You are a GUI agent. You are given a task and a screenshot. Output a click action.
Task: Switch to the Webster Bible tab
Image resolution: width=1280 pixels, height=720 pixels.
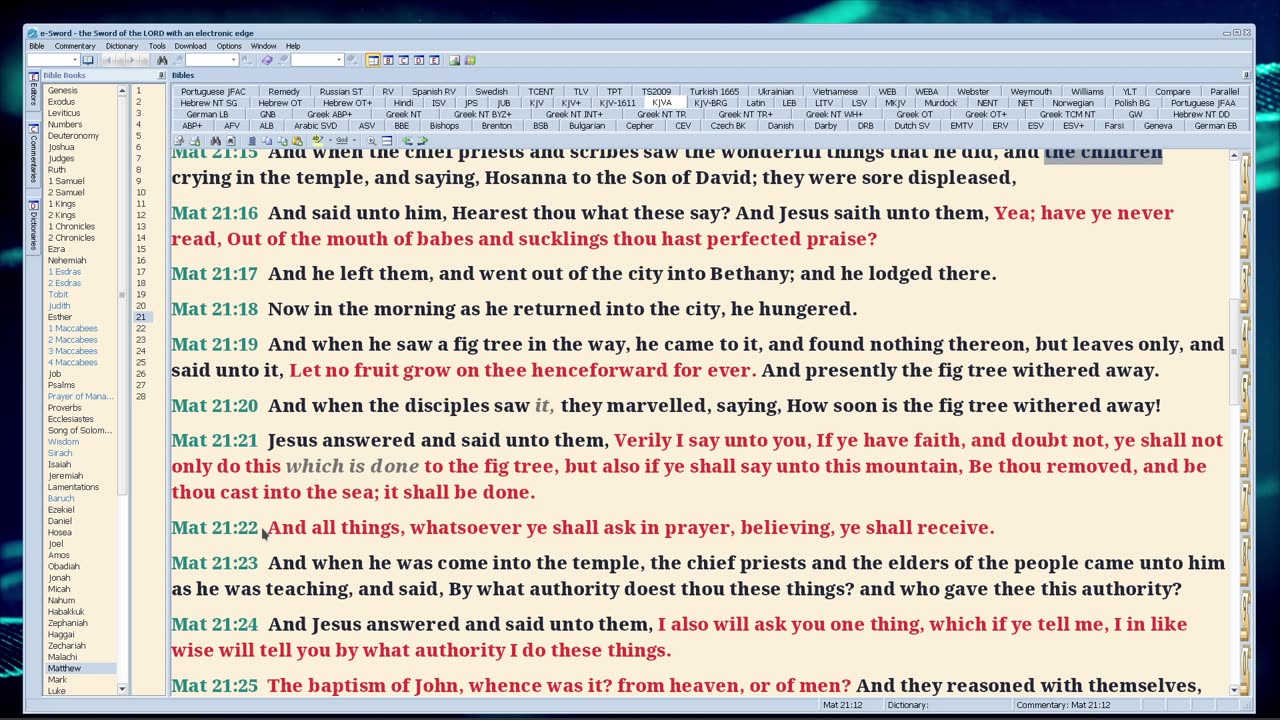(x=973, y=92)
